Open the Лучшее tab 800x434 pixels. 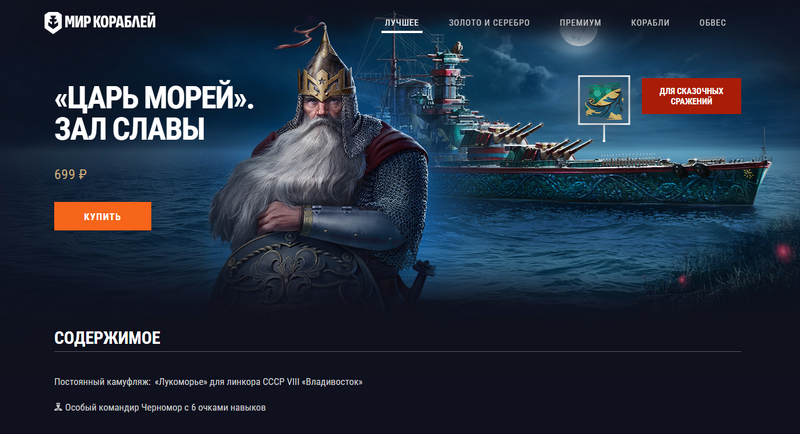[x=402, y=22]
